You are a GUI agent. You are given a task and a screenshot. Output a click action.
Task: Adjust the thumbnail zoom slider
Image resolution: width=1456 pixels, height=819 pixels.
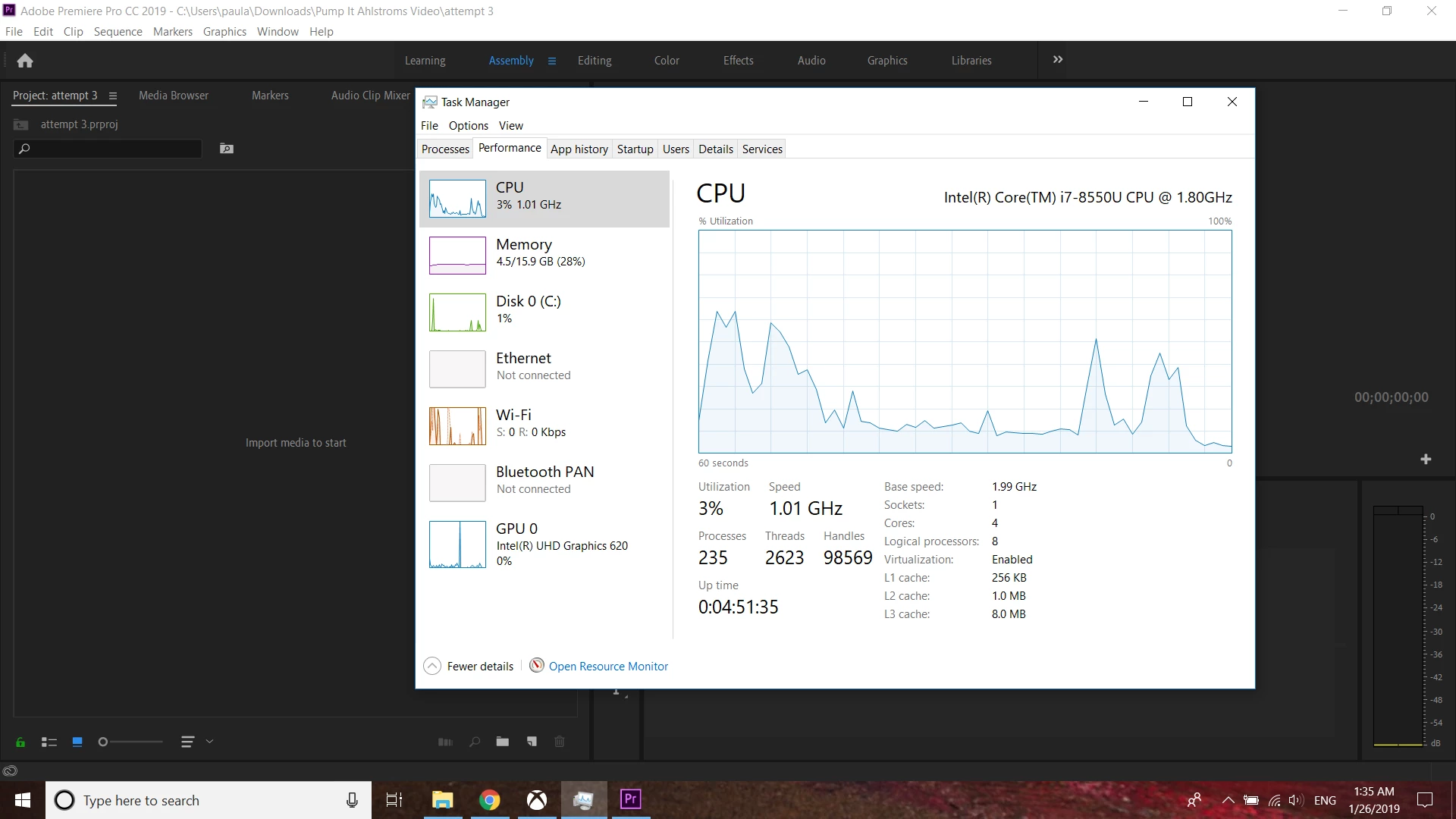click(104, 742)
